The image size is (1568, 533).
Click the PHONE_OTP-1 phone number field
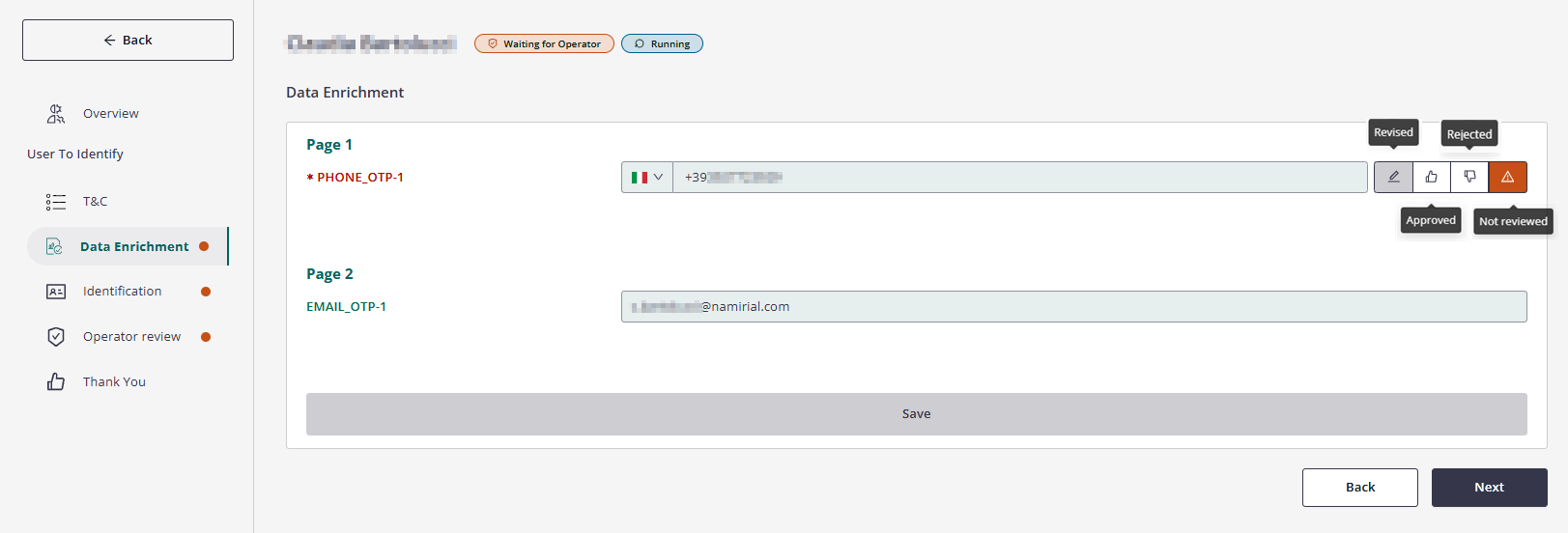(x=1018, y=178)
